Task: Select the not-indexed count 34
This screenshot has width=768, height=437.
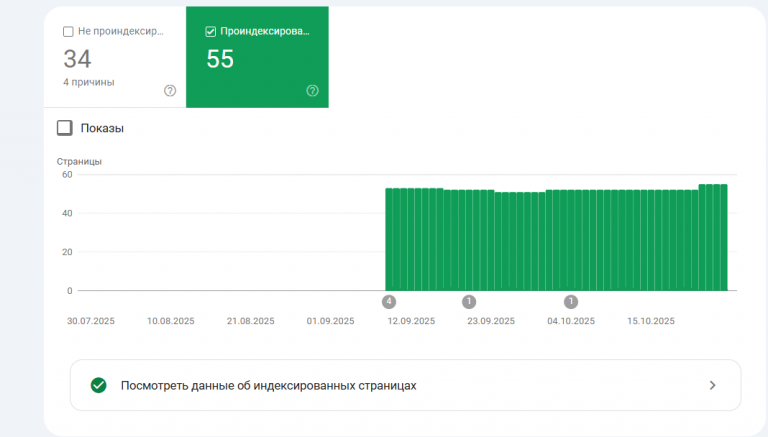Action: coord(77,59)
